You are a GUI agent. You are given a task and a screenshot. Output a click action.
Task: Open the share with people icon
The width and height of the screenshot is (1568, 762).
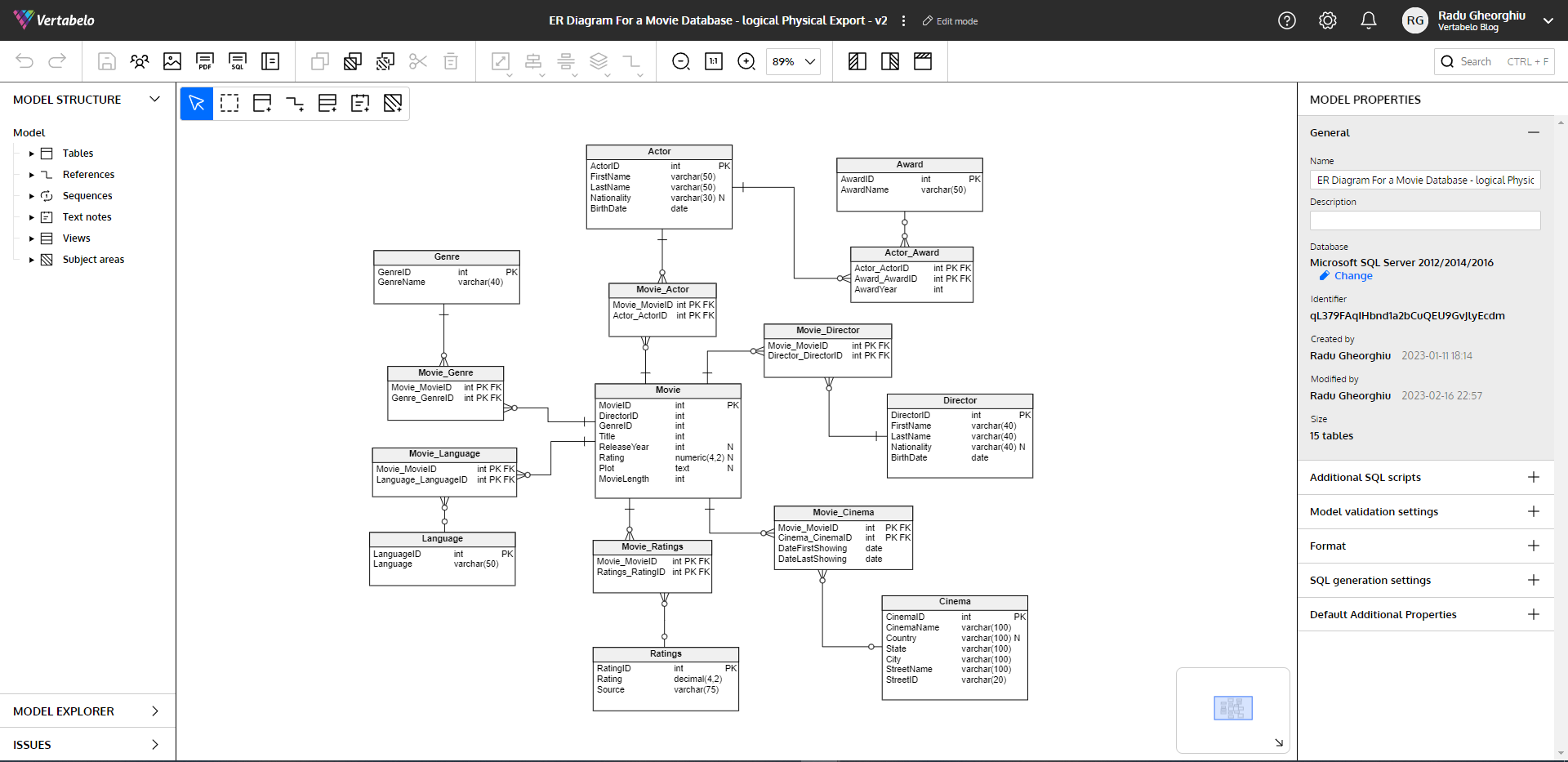[140, 61]
